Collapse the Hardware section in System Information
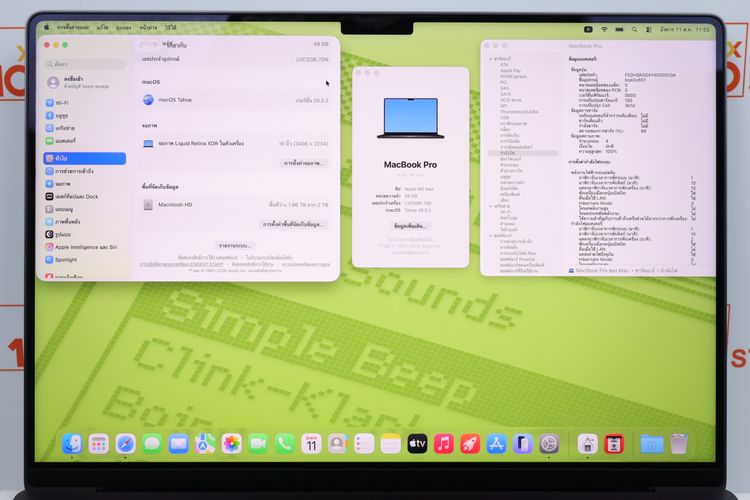The width and height of the screenshot is (750, 500). coord(491,58)
